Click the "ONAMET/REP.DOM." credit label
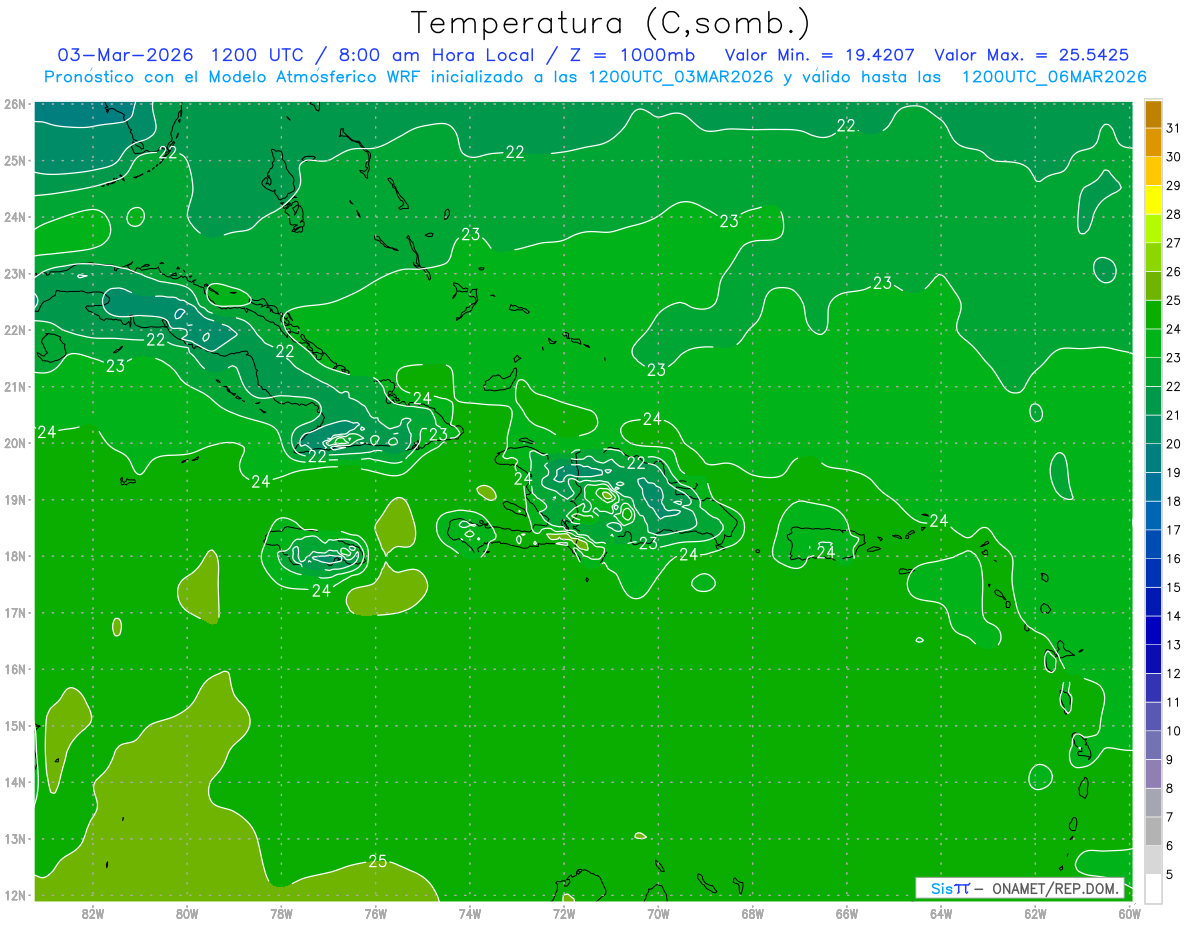Viewport: 1200px width, 927px height. (1056, 888)
